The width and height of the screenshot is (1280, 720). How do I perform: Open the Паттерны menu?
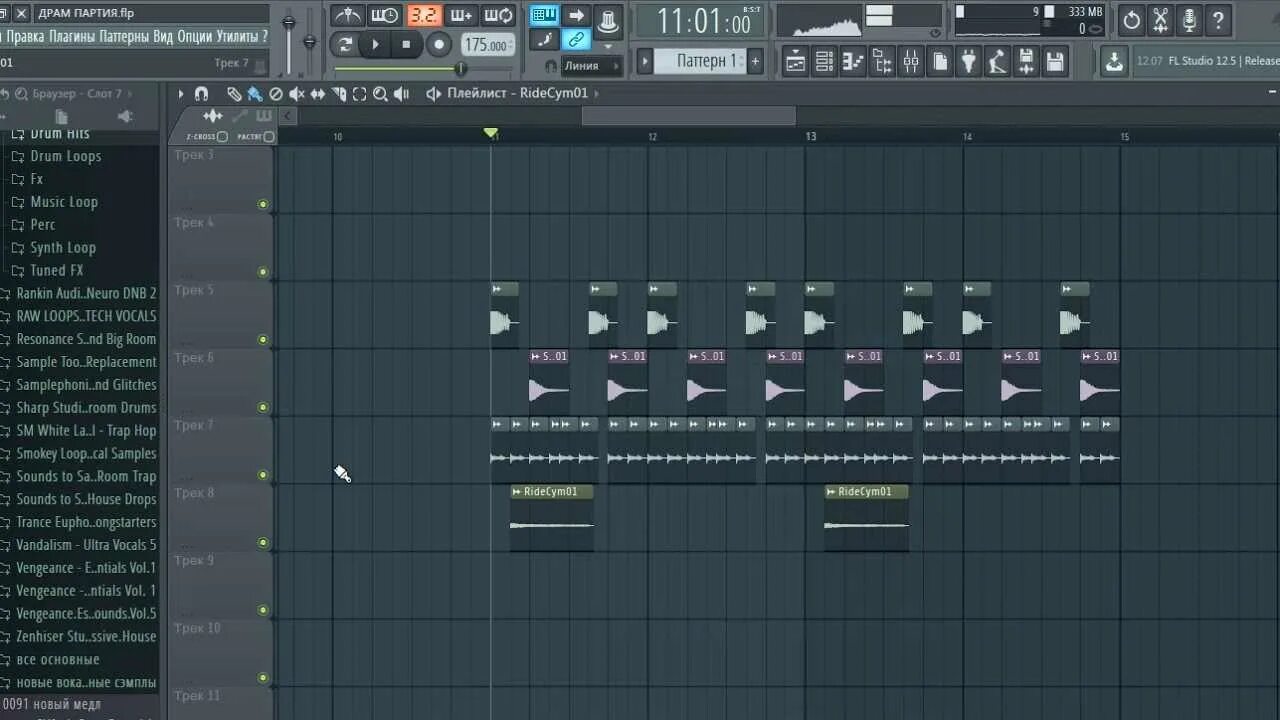(125, 37)
